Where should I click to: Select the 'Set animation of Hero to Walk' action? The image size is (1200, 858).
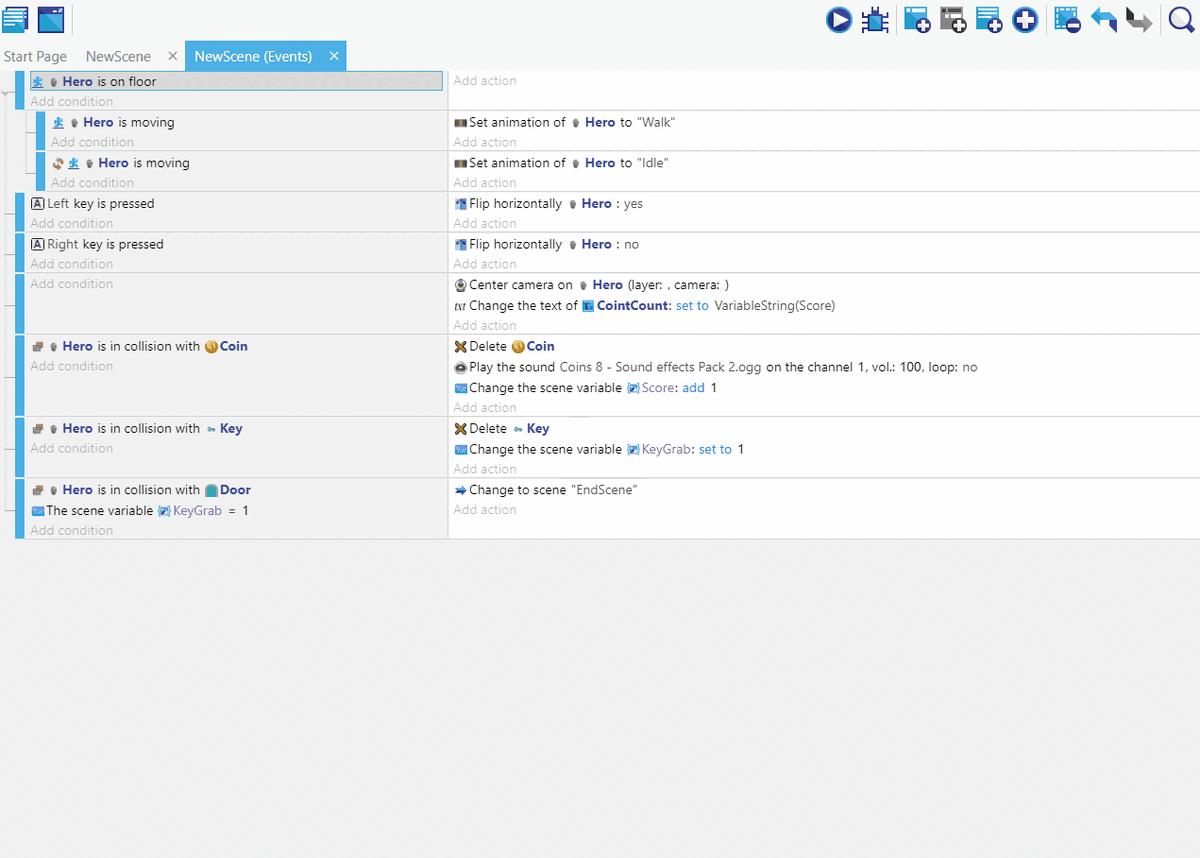(x=564, y=123)
